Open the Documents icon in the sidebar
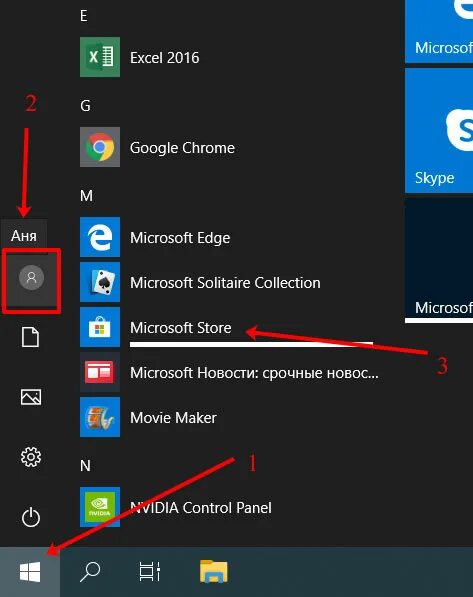The image size is (473, 597). 30,337
